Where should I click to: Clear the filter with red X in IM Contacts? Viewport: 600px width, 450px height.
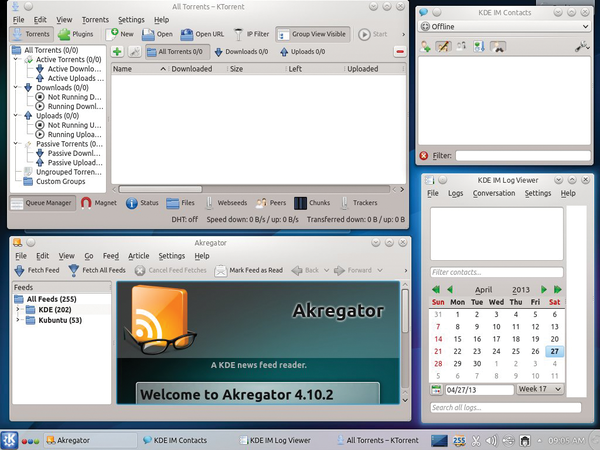coord(424,156)
